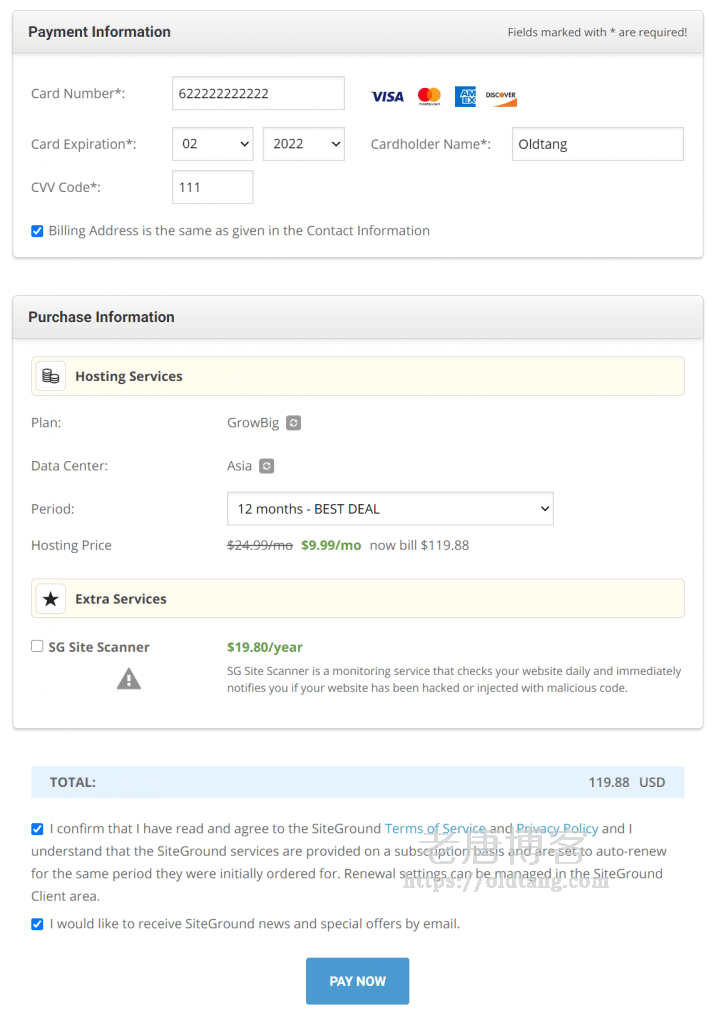Click into the Card Number field
The width and height of the screenshot is (716, 1024).
258,94
